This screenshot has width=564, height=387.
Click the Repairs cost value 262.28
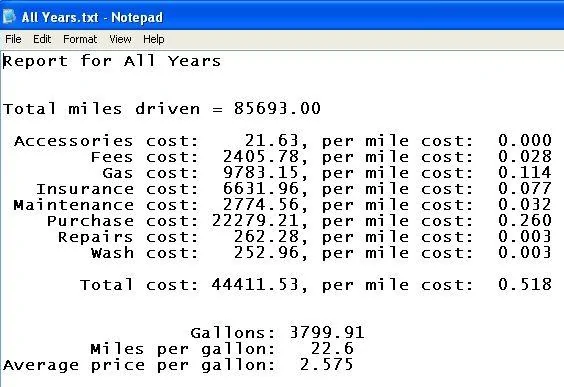[266, 236]
